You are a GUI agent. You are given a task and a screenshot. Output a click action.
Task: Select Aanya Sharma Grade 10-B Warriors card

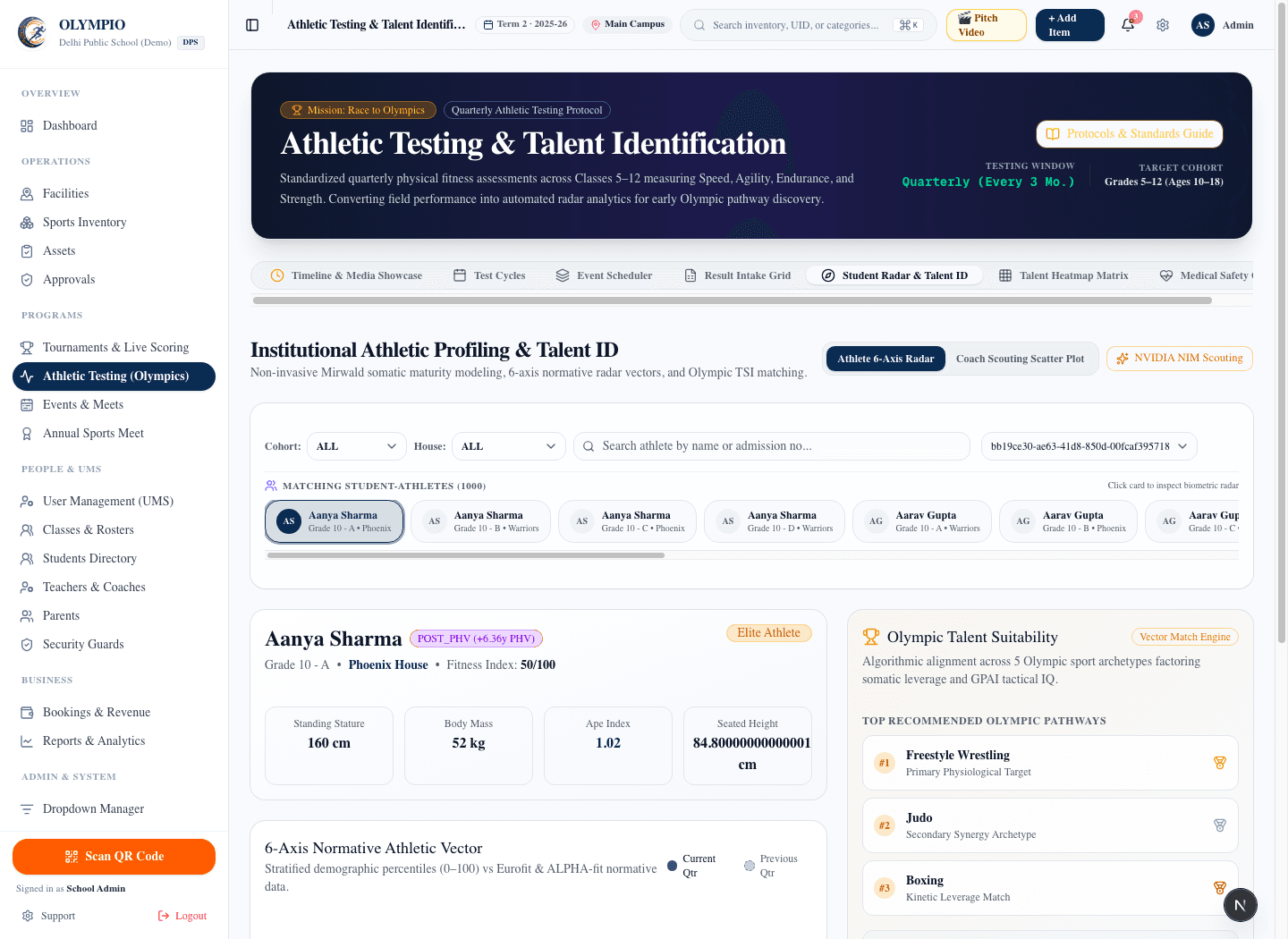coord(481,521)
